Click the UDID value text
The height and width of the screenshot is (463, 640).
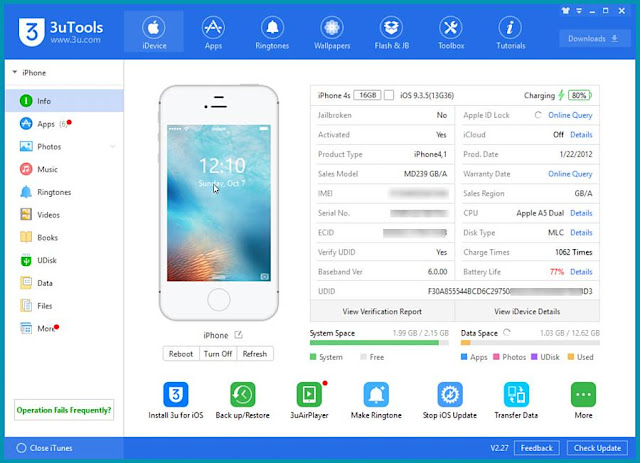coord(510,291)
